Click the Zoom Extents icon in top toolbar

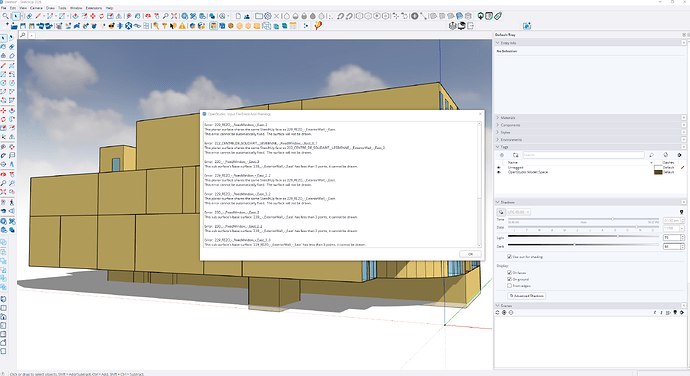174,16
